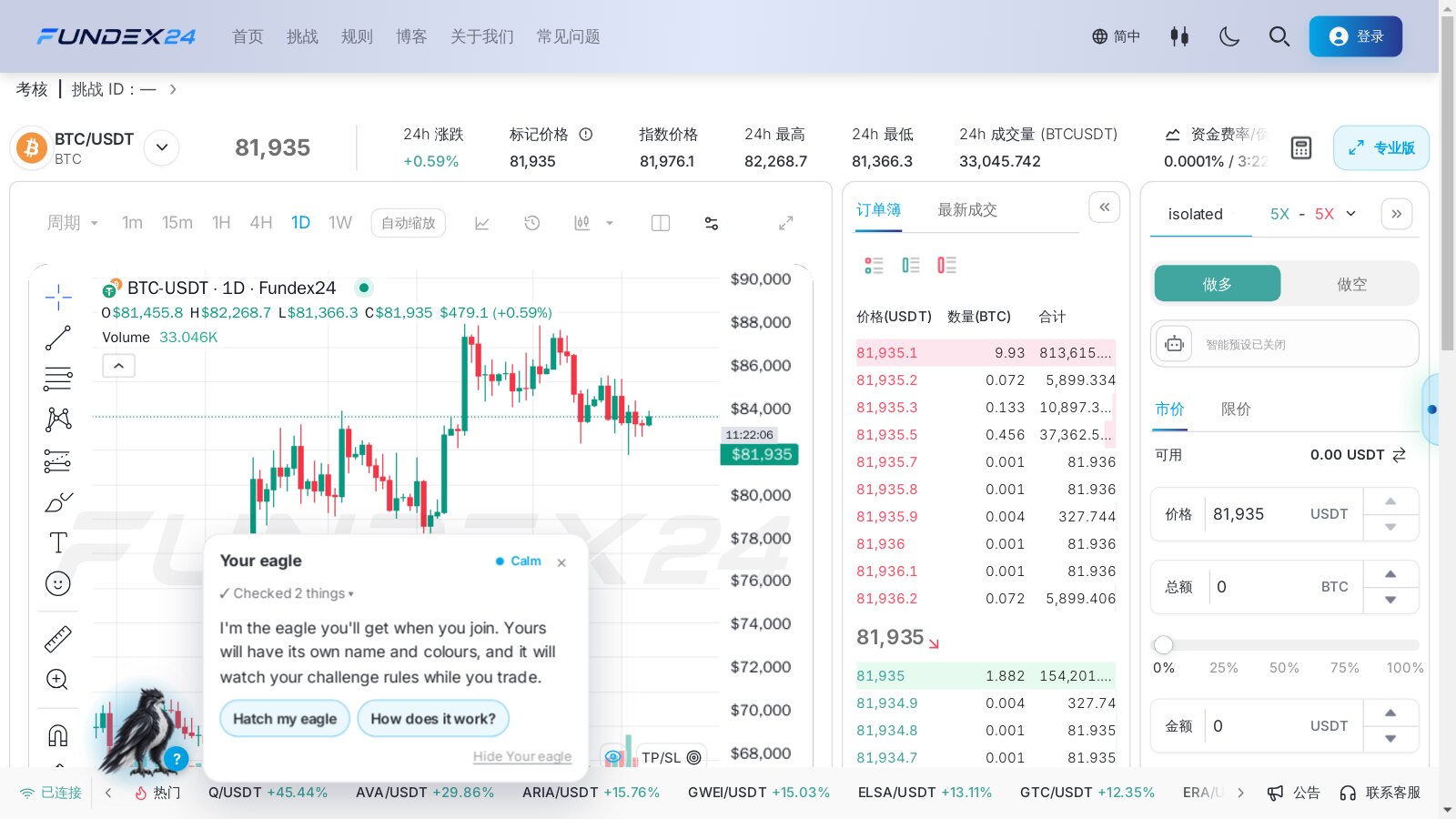The image size is (1456, 819).
Task: Select 1W timeframe
Action: tap(340, 223)
